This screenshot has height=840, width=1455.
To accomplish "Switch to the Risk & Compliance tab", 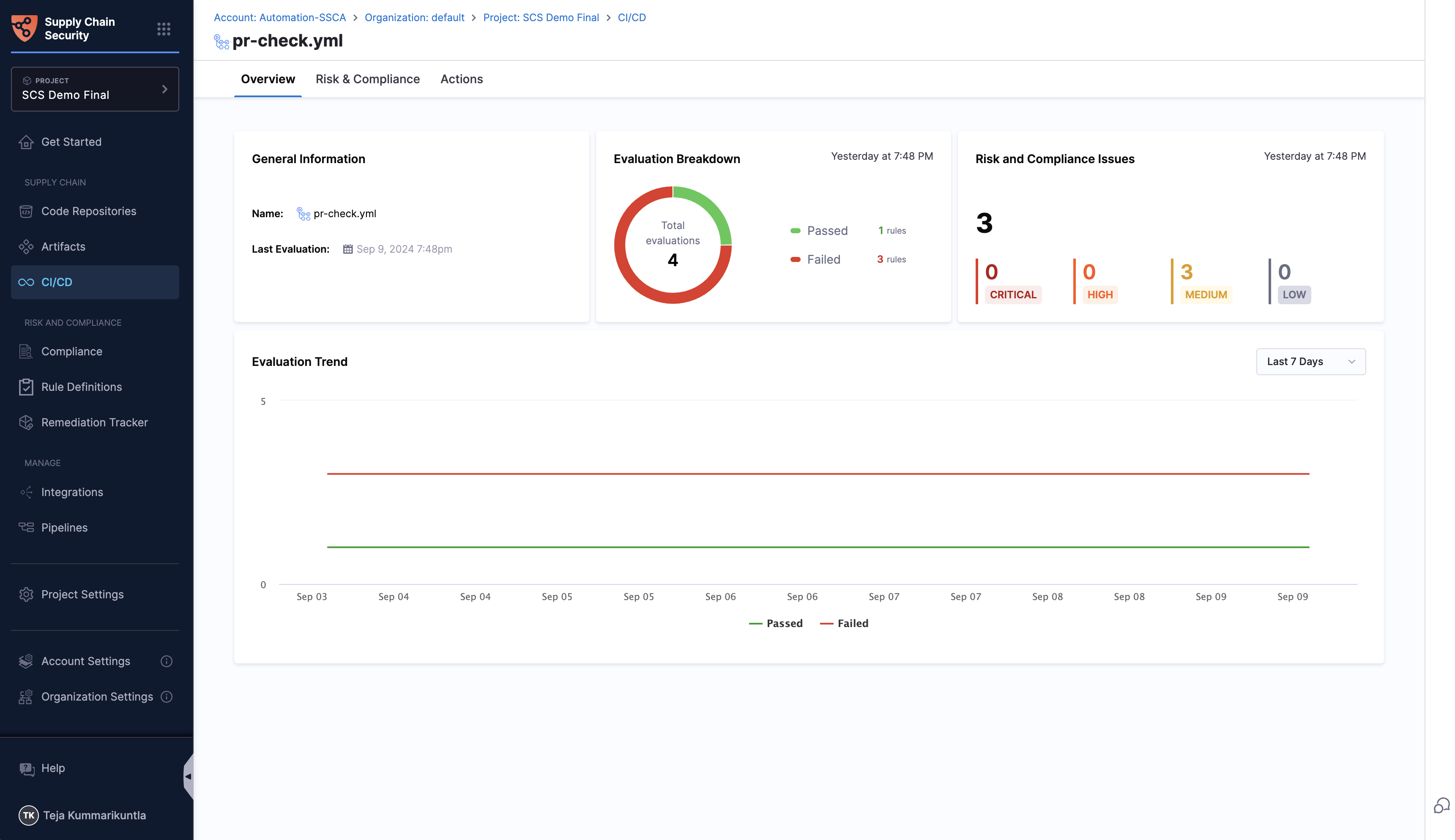I will tap(367, 79).
